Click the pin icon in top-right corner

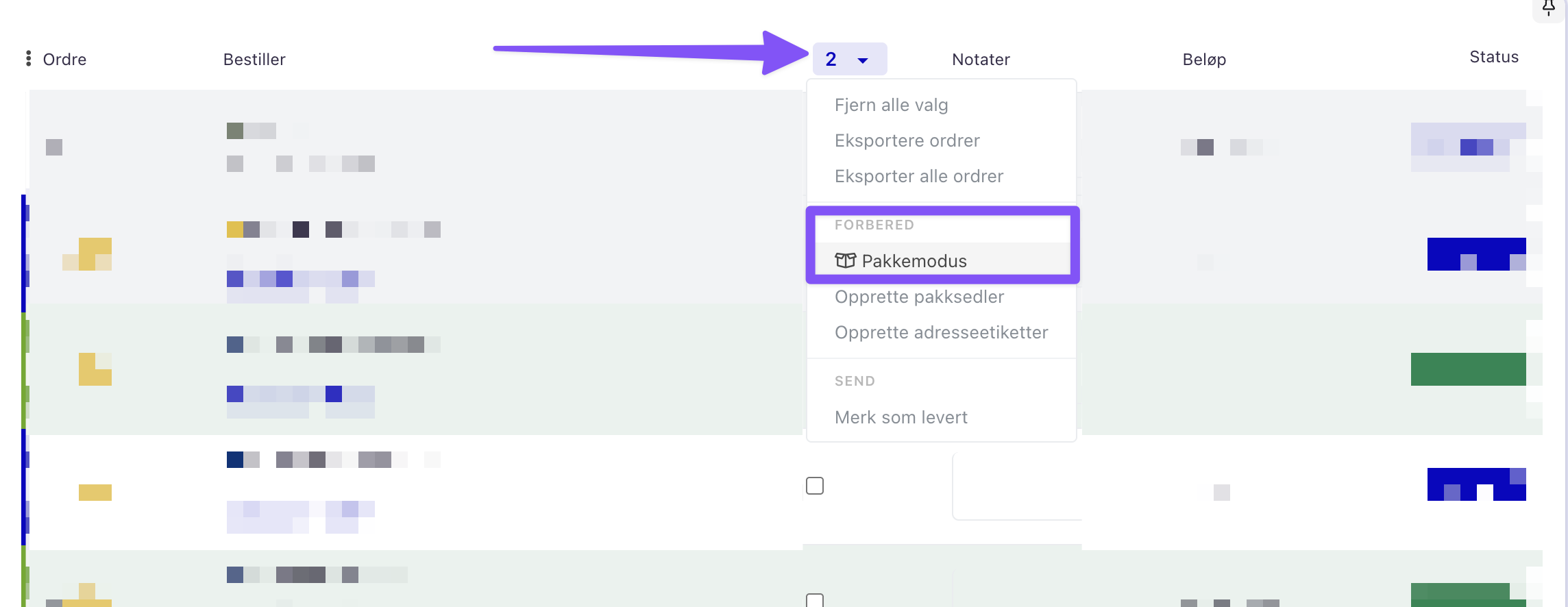pyautogui.click(x=1548, y=8)
